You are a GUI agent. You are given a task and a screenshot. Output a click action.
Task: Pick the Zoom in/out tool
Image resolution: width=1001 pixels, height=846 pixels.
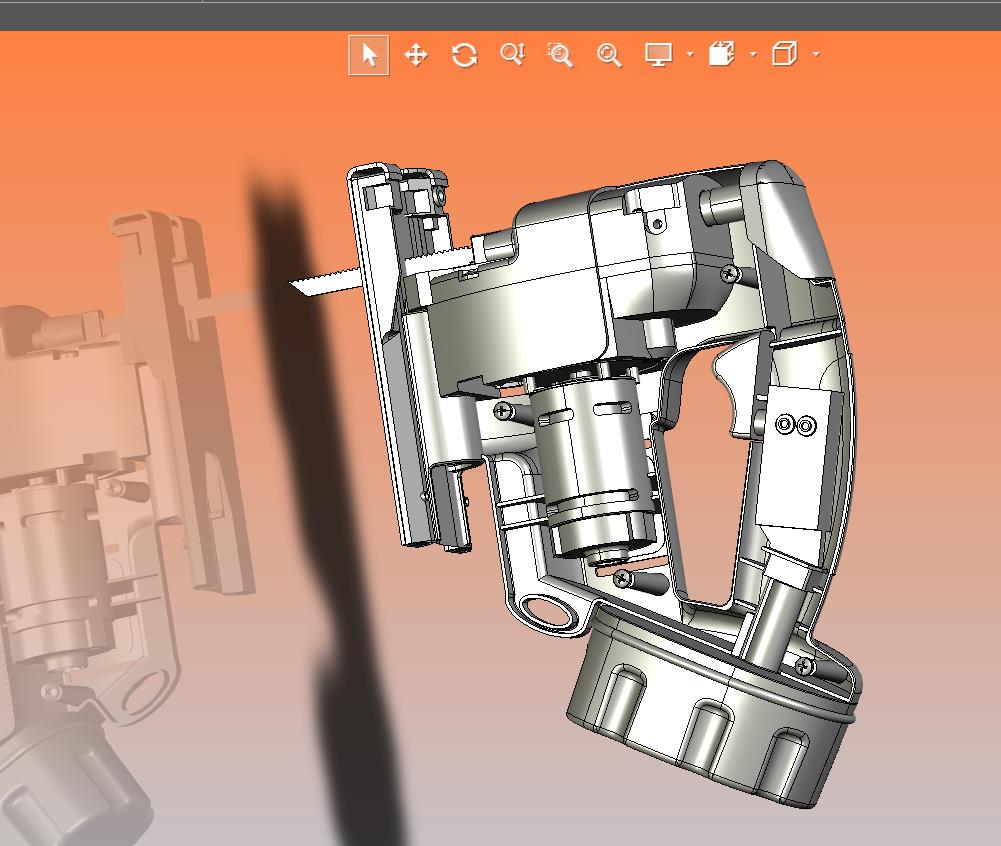(513, 55)
